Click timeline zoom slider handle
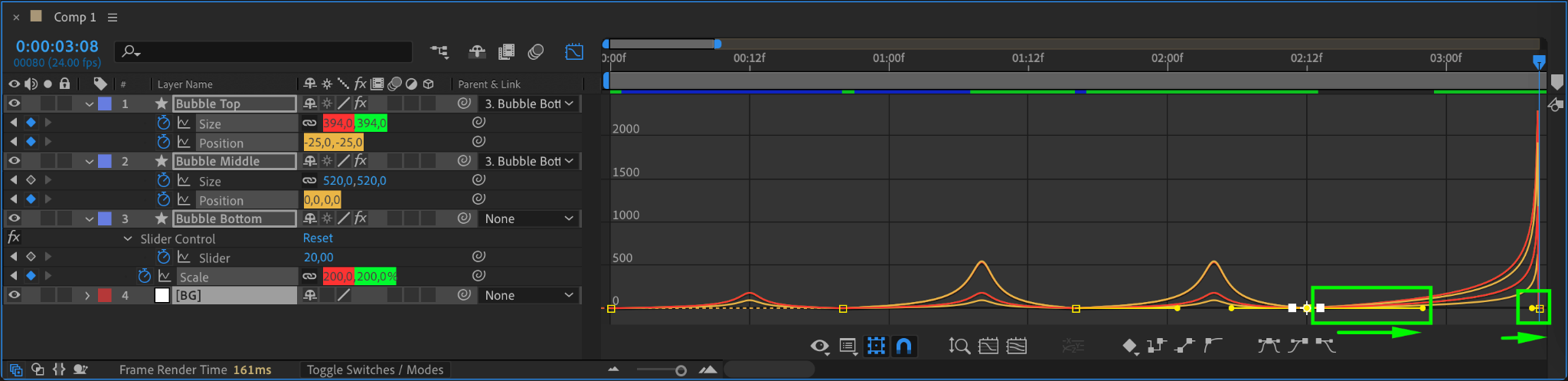The image size is (1568, 381). 681,370
